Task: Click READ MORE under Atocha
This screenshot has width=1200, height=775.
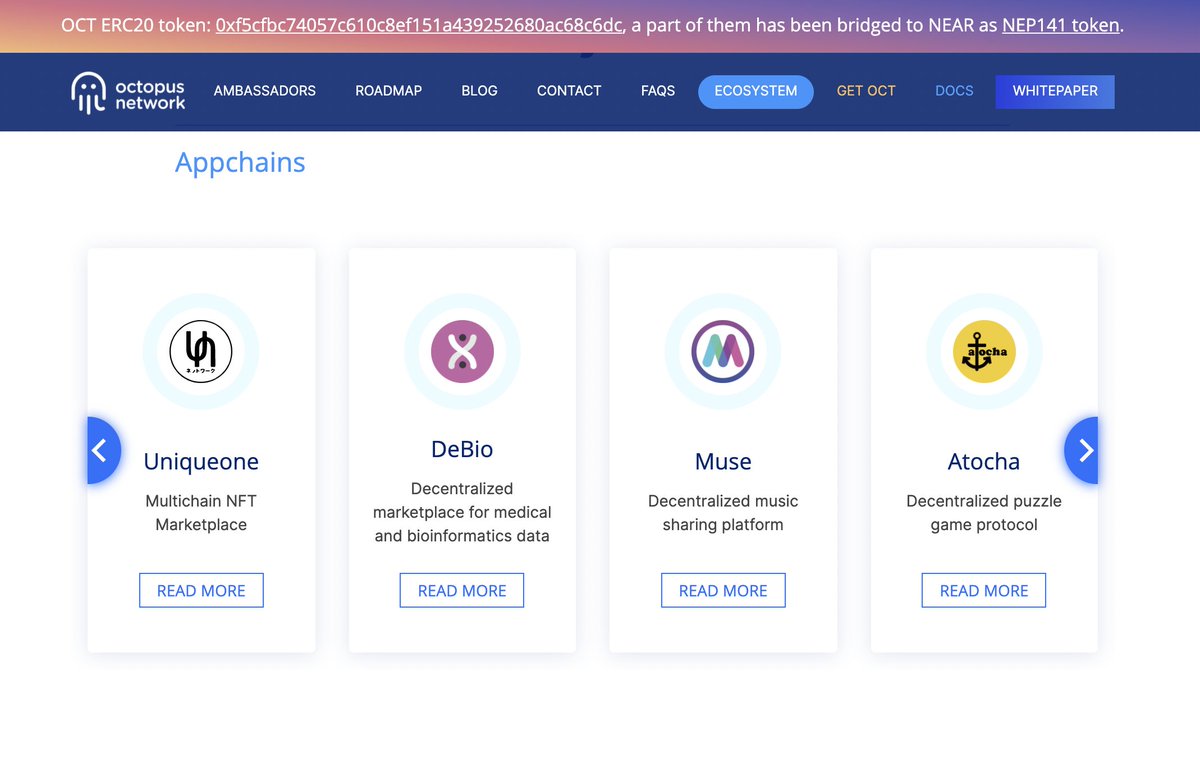Action: pyautogui.click(x=984, y=590)
